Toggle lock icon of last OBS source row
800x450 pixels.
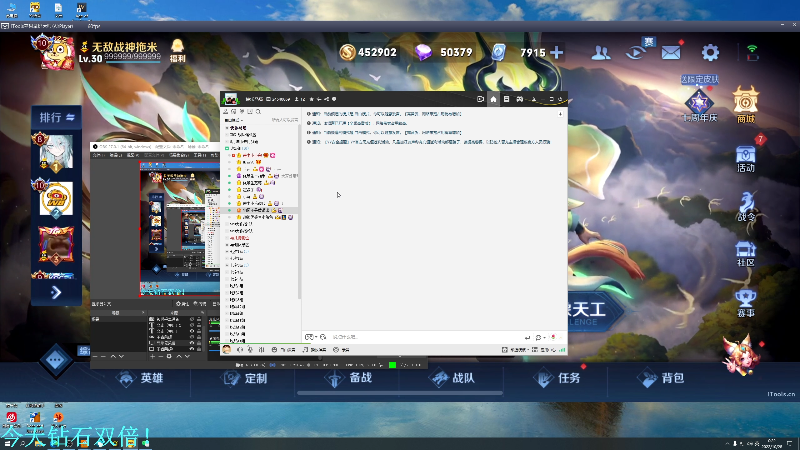tap(199, 349)
